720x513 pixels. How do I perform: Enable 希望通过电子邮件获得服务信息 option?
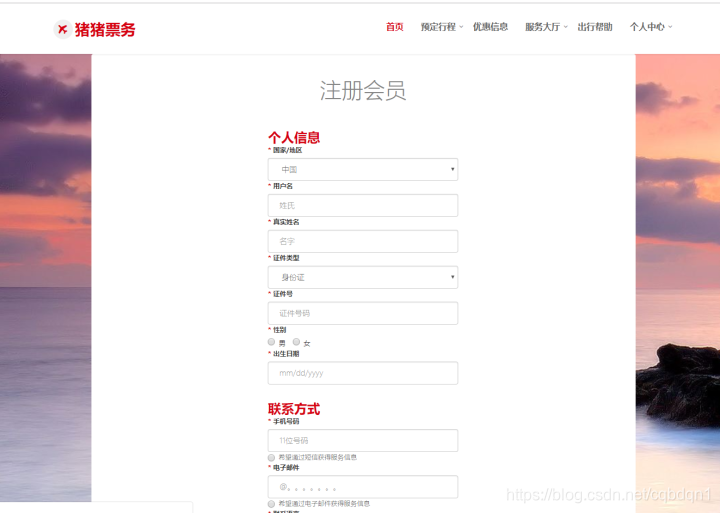point(271,504)
